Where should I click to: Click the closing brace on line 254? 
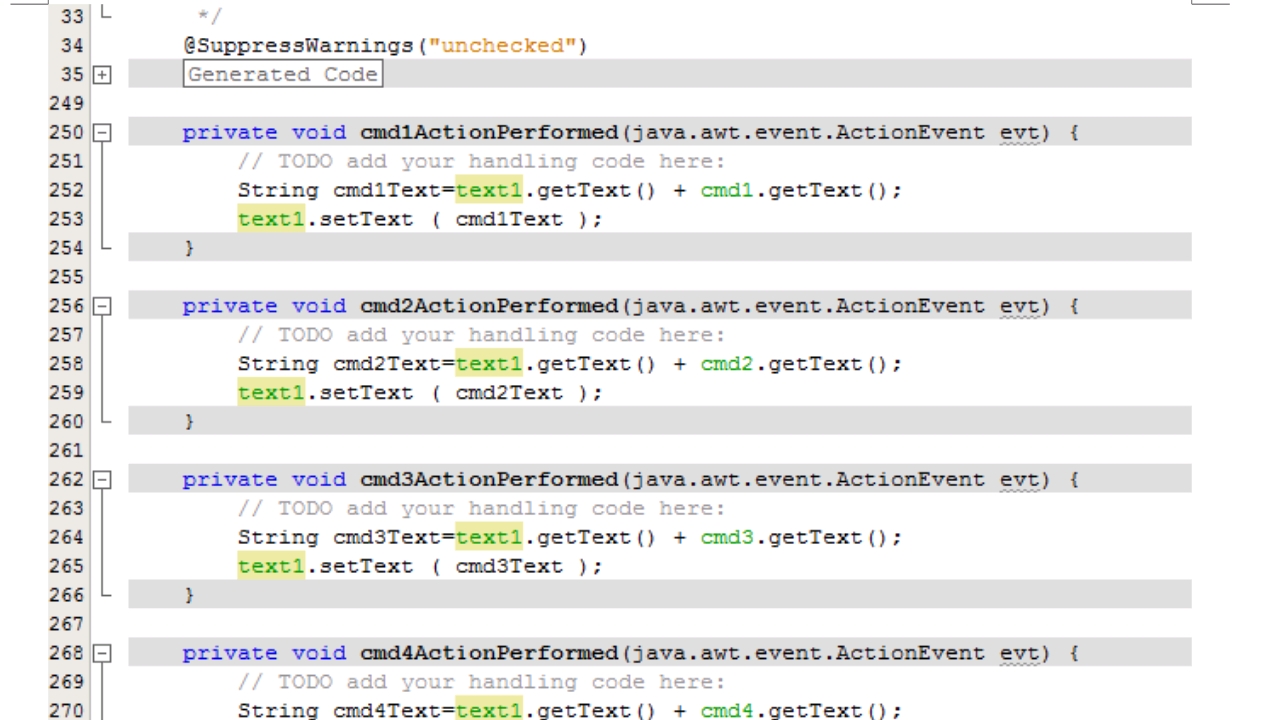point(189,248)
